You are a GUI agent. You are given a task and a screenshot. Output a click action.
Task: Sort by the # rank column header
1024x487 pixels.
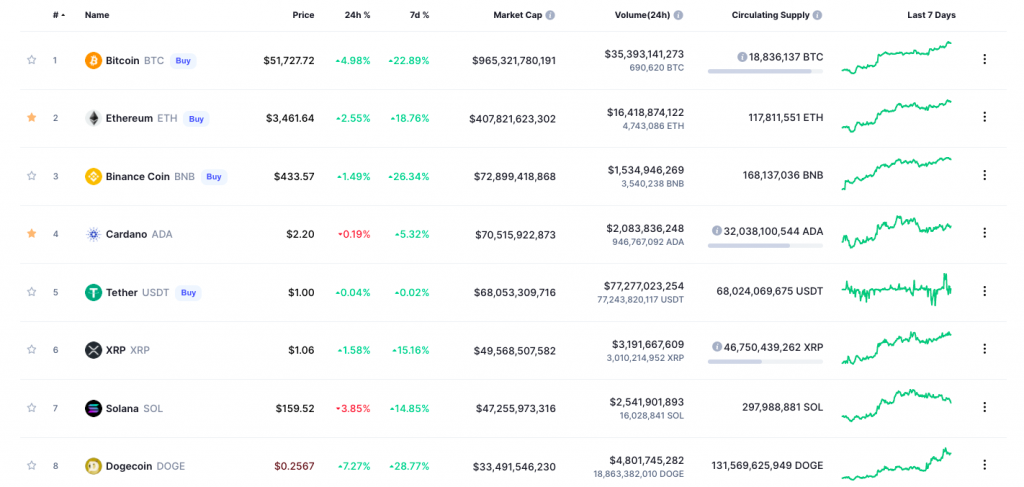tap(59, 15)
